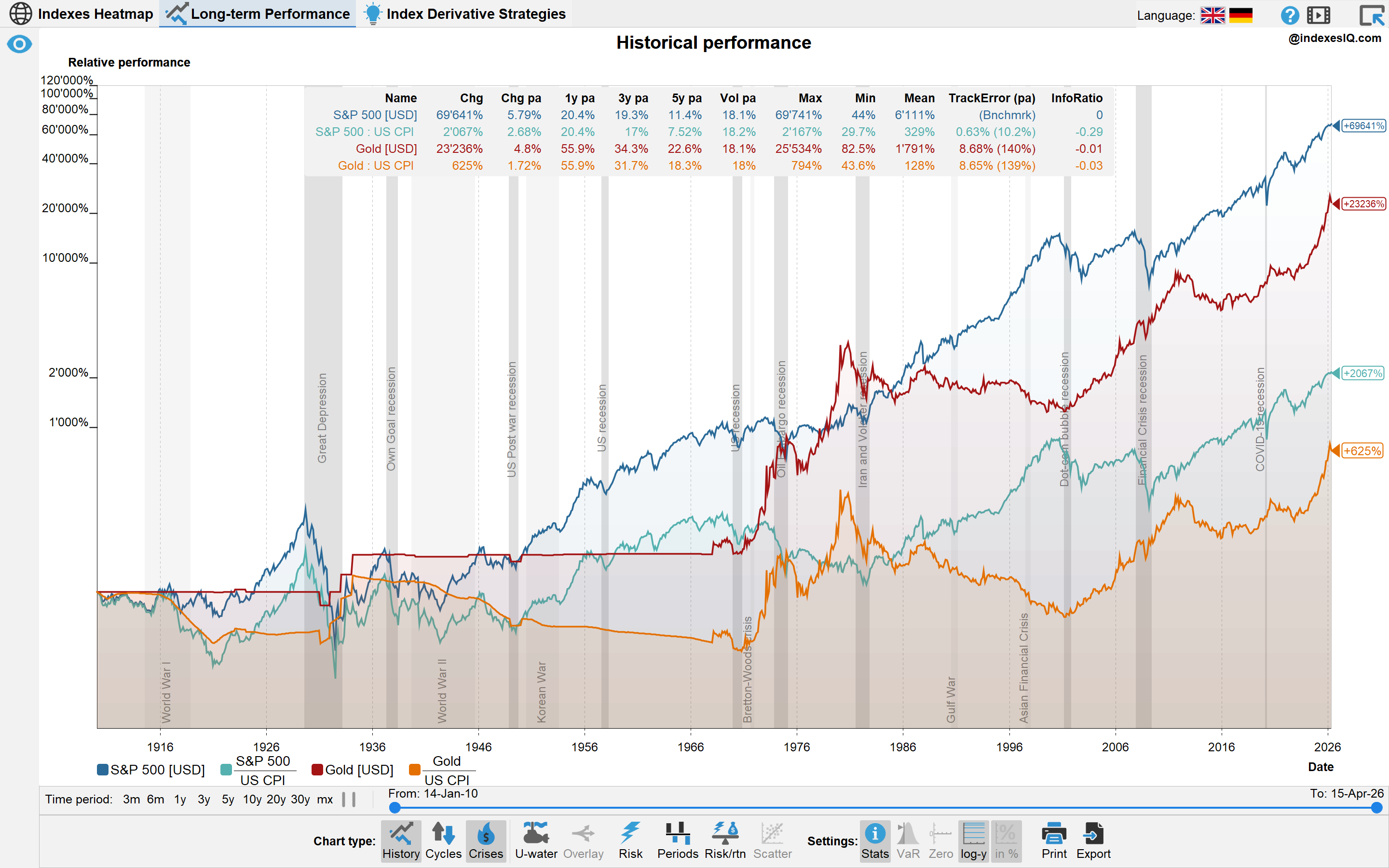
Task: Select the Overlay chart type
Action: pos(583,841)
